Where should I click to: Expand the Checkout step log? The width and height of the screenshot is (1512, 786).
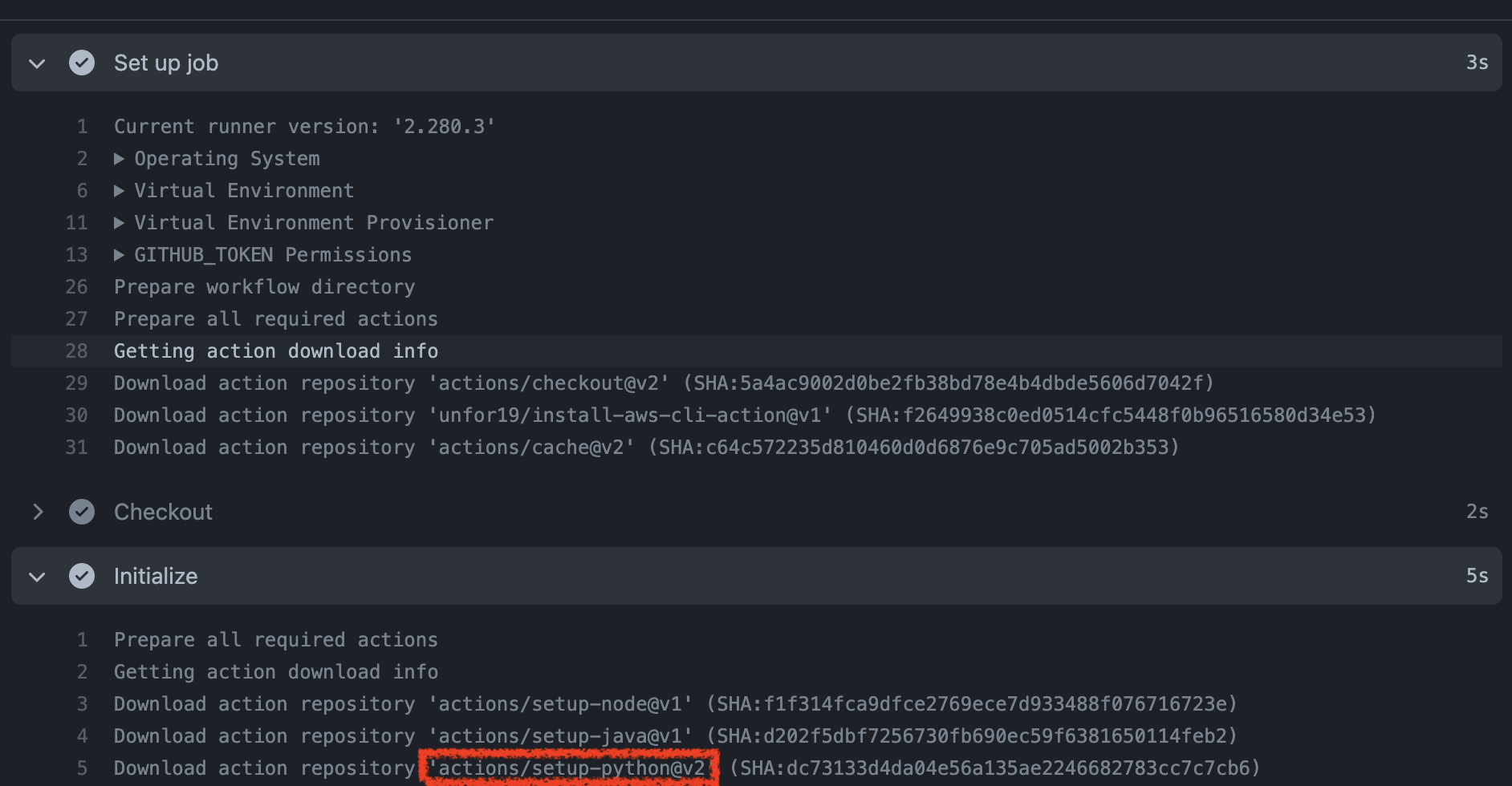pos(37,512)
